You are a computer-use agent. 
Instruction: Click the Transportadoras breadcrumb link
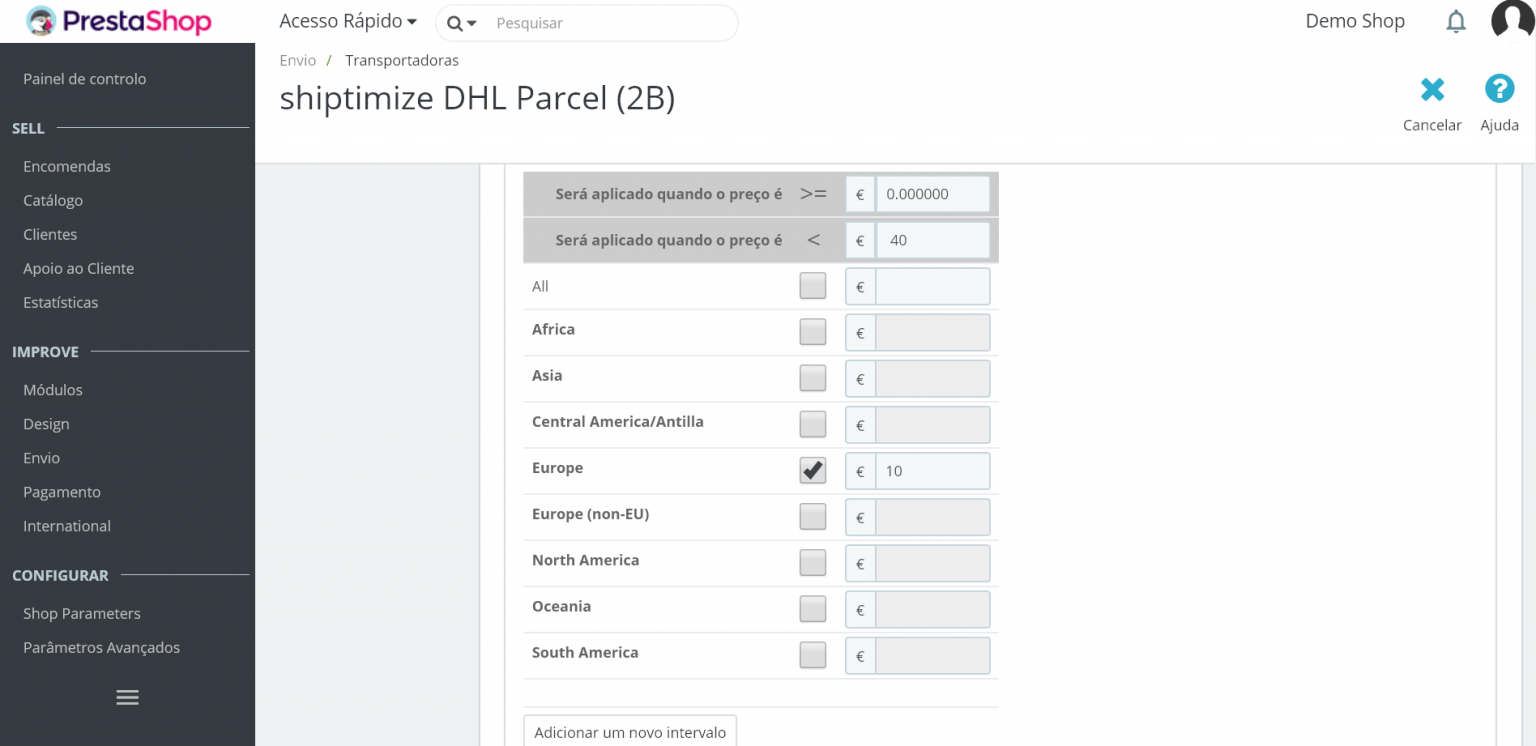(402, 60)
